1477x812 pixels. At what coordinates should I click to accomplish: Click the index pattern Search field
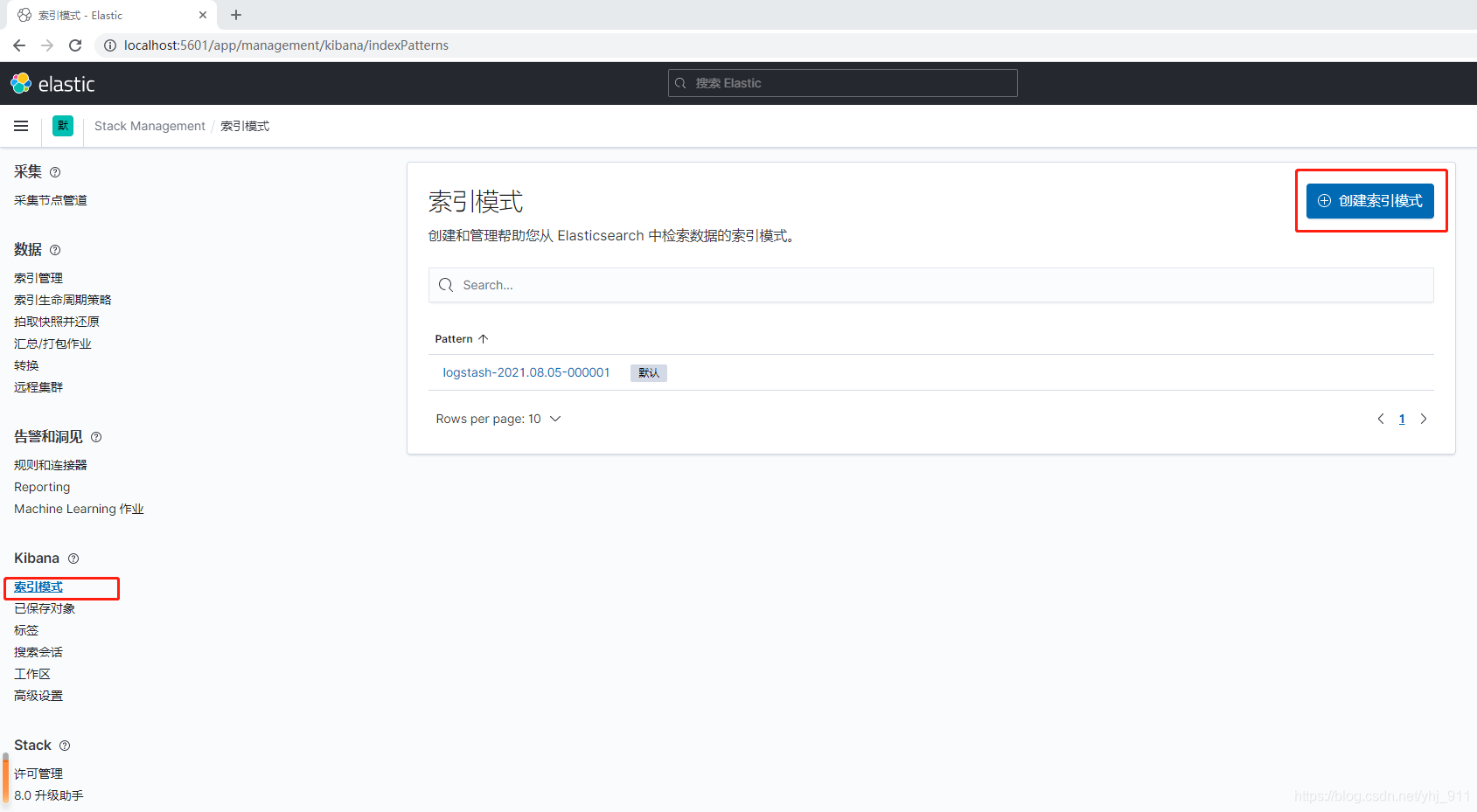(x=931, y=285)
